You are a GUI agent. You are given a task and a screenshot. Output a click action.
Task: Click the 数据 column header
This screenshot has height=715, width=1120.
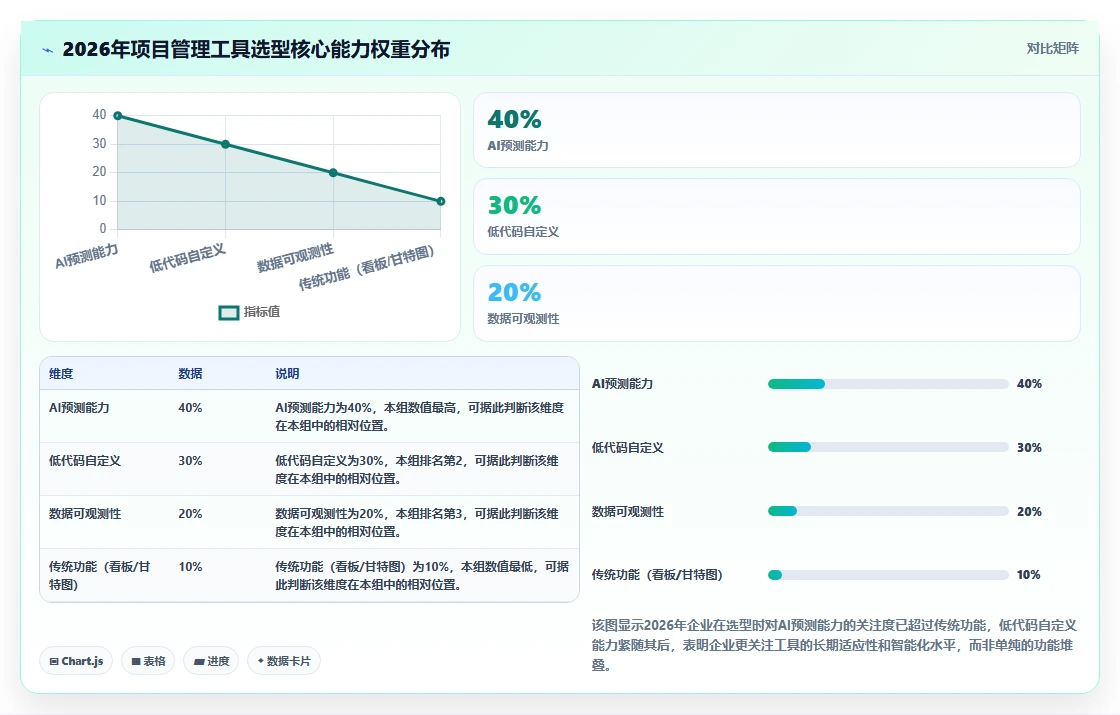[x=190, y=374]
